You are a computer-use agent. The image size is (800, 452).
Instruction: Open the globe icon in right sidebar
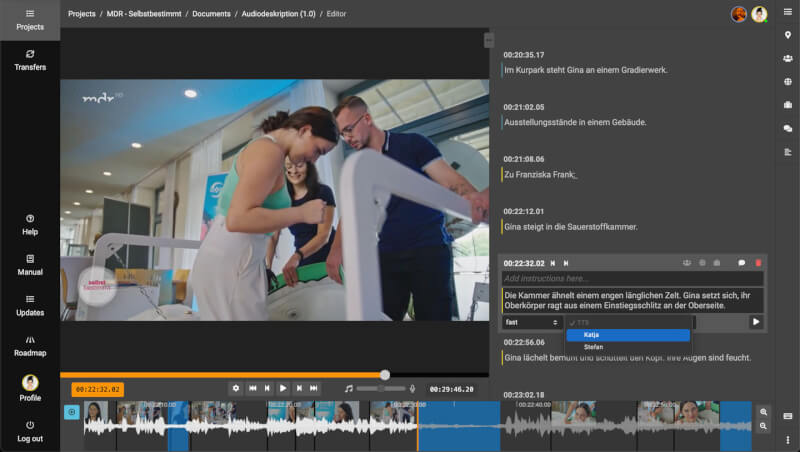coord(788,82)
